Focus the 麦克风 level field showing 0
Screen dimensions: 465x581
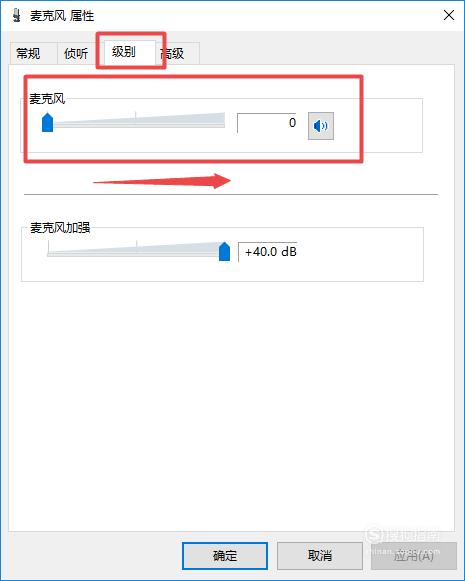point(267,123)
